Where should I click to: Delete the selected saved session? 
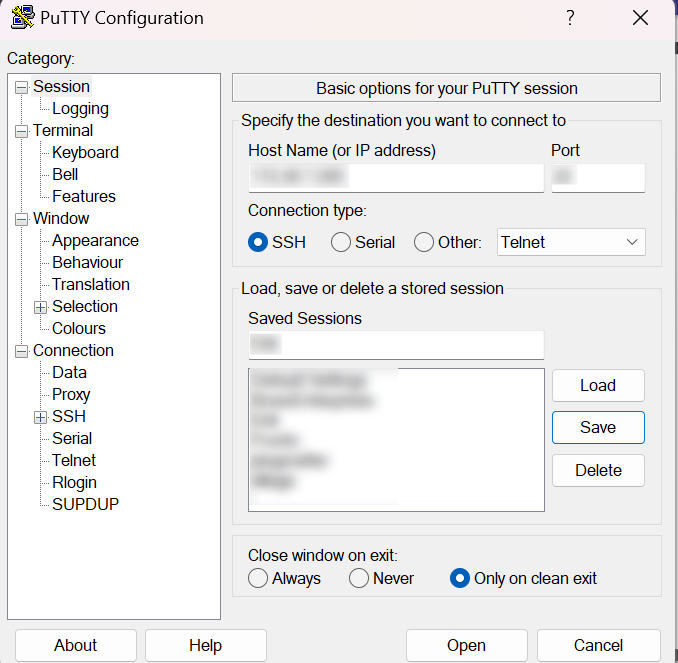[x=598, y=470]
